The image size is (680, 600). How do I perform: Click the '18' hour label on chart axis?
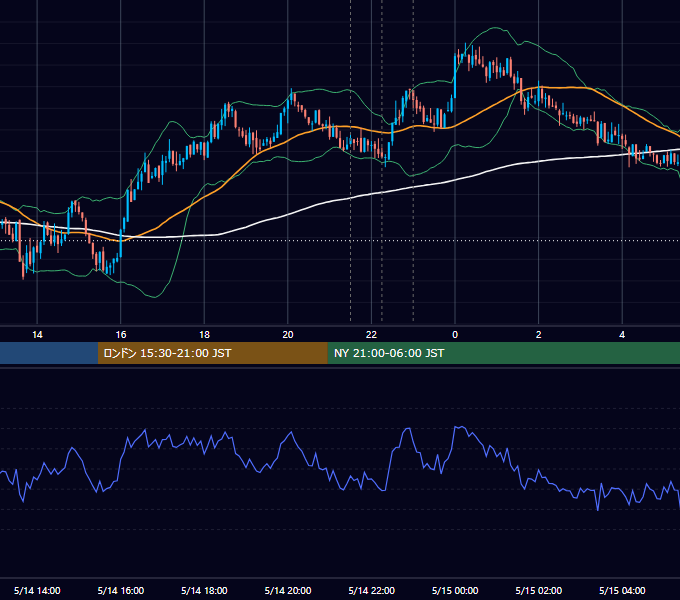[x=204, y=335]
